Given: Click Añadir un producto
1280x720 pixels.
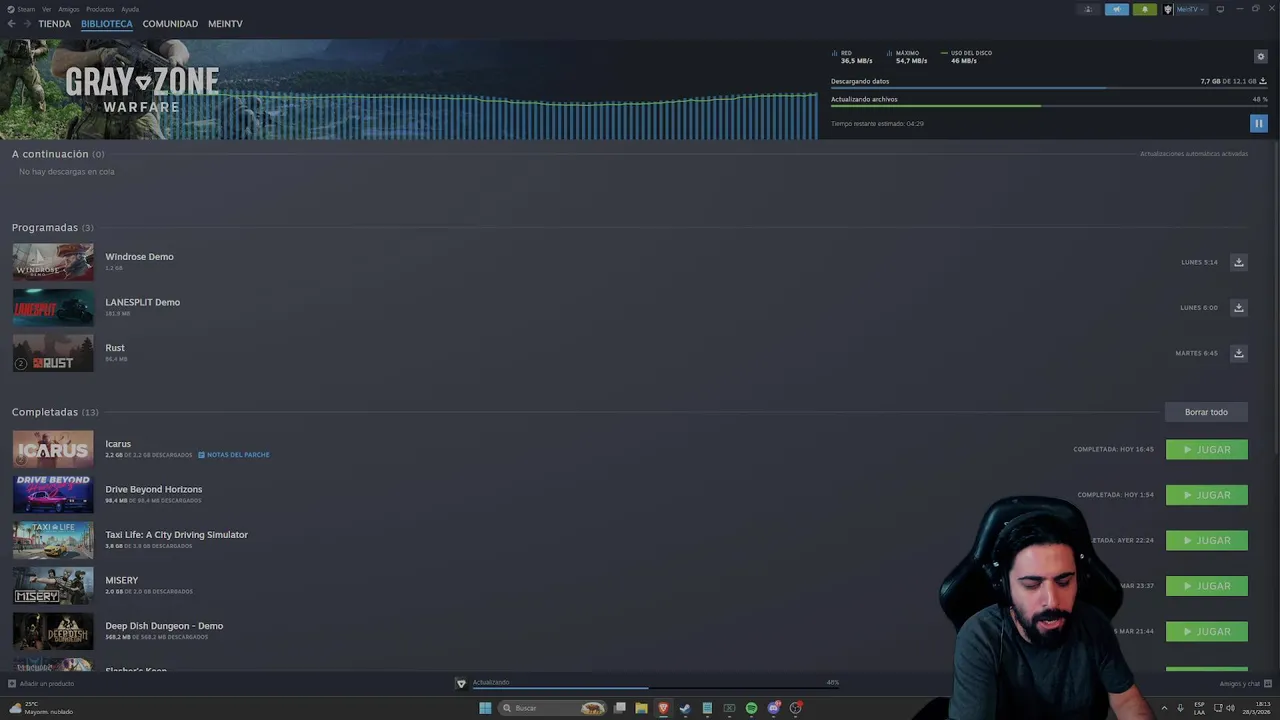Looking at the screenshot, I should 41,683.
